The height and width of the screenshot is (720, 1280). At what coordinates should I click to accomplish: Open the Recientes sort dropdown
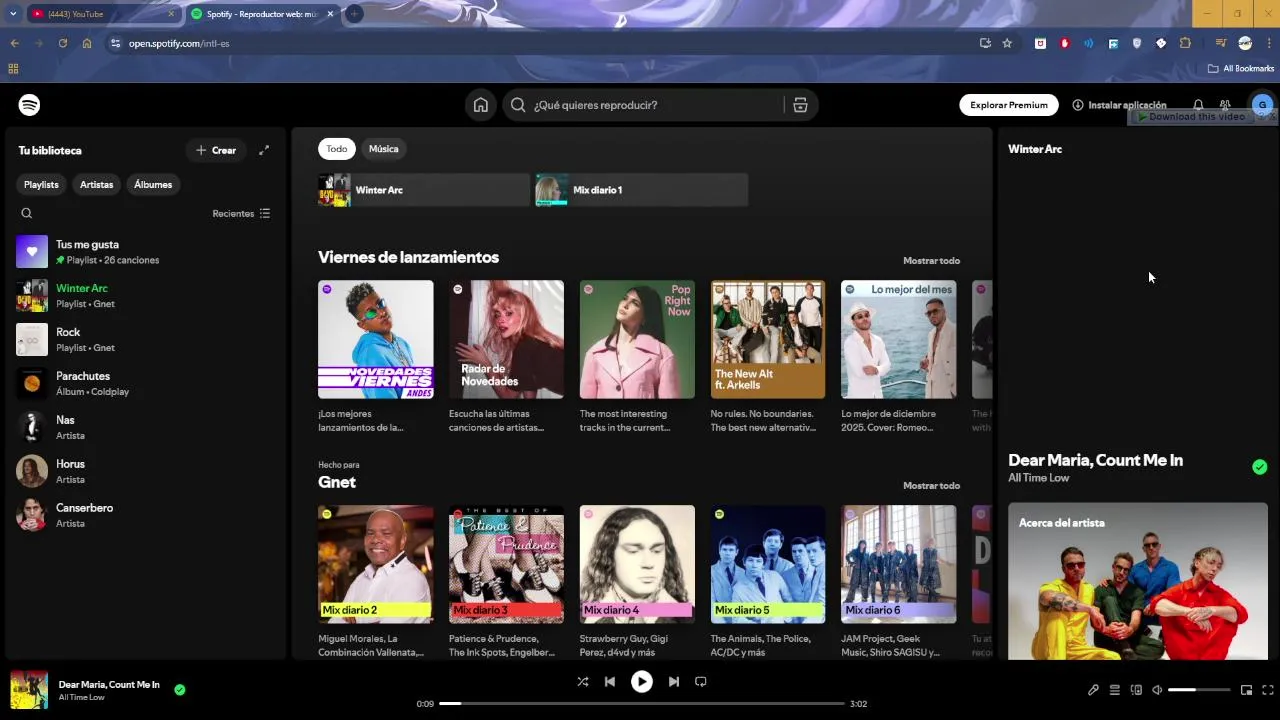tap(241, 213)
